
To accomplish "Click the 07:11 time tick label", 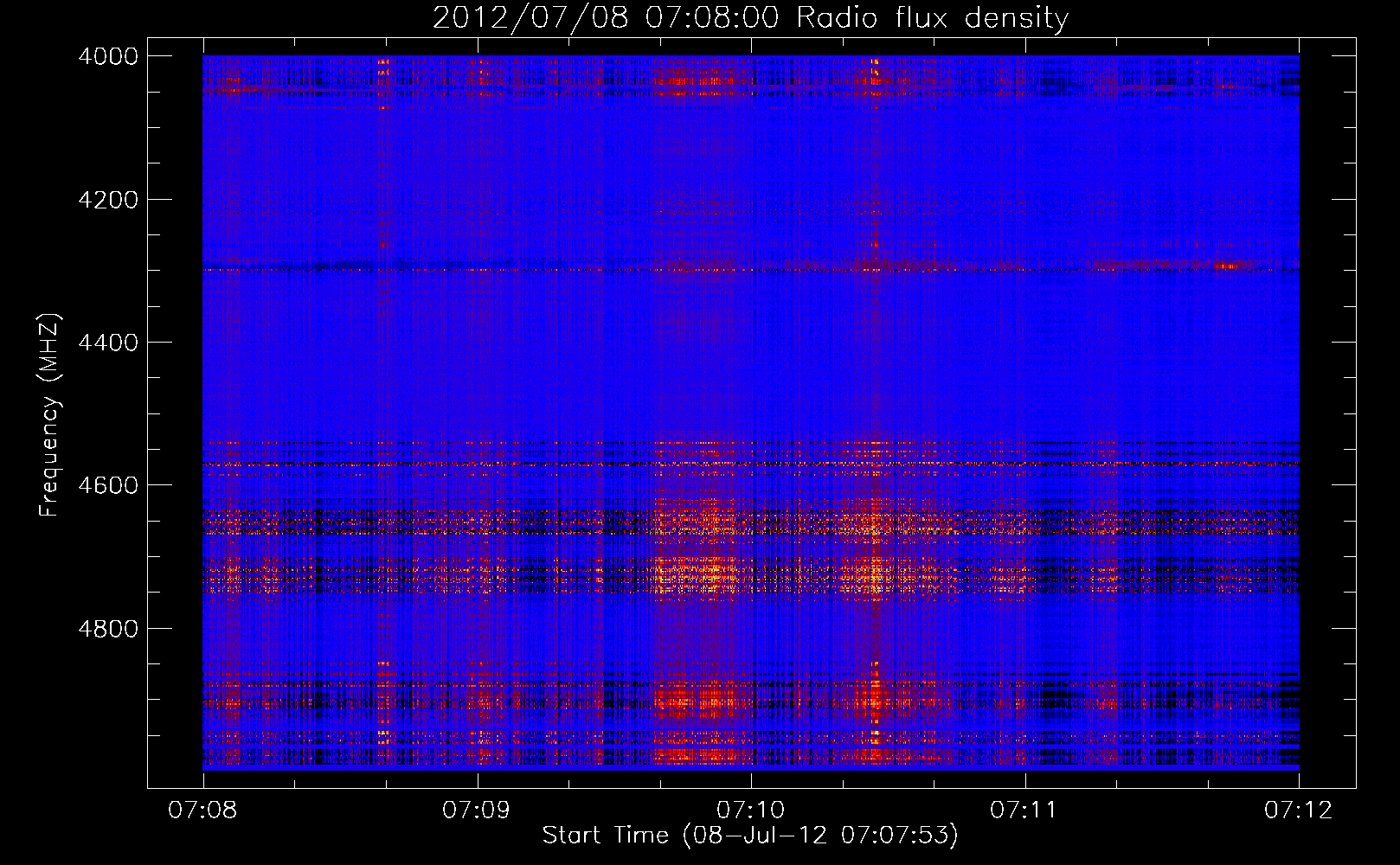I will [x=1024, y=810].
